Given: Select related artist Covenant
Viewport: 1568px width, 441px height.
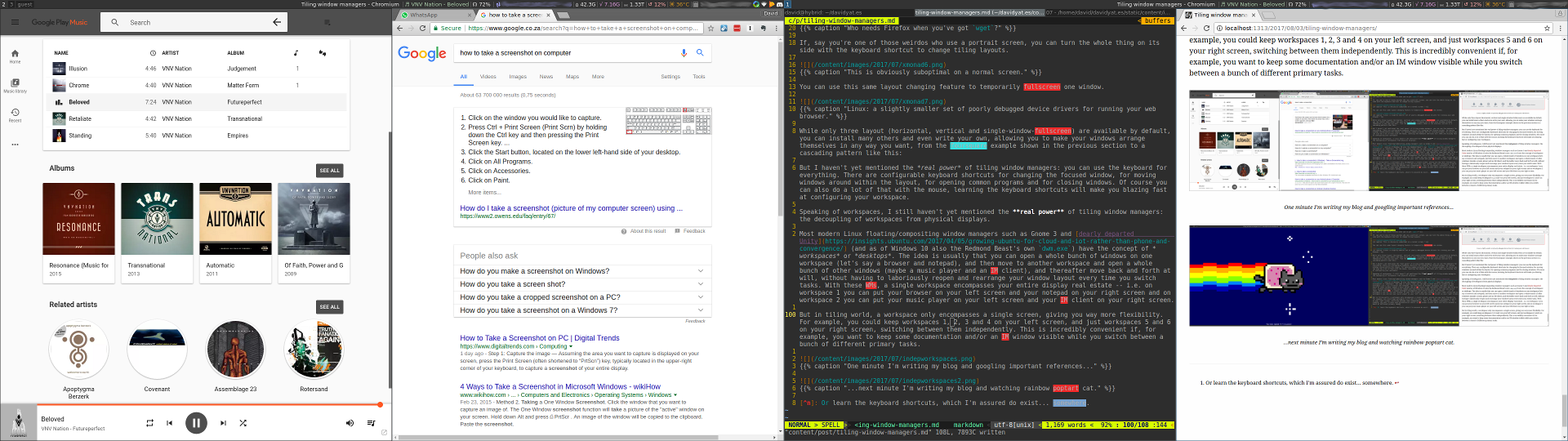Looking at the screenshot, I should click(157, 350).
